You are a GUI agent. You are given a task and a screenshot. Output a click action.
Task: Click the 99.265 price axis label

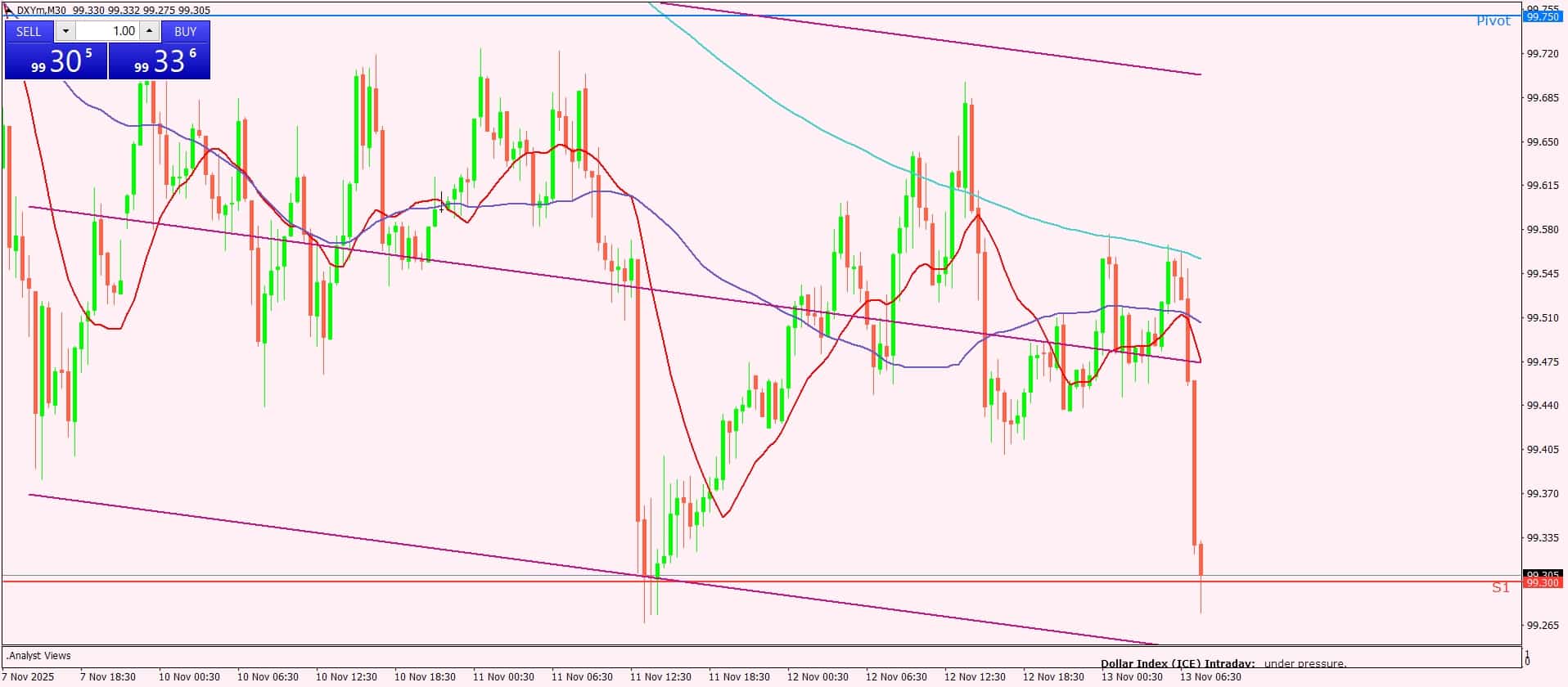1543,626
